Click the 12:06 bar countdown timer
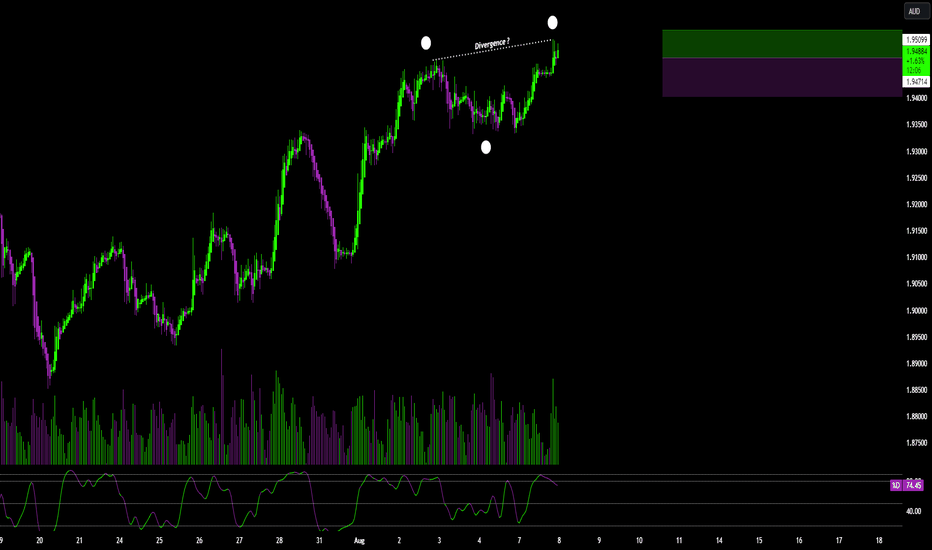Image resolution: width=932 pixels, height=550 pixels. point(914,70)
